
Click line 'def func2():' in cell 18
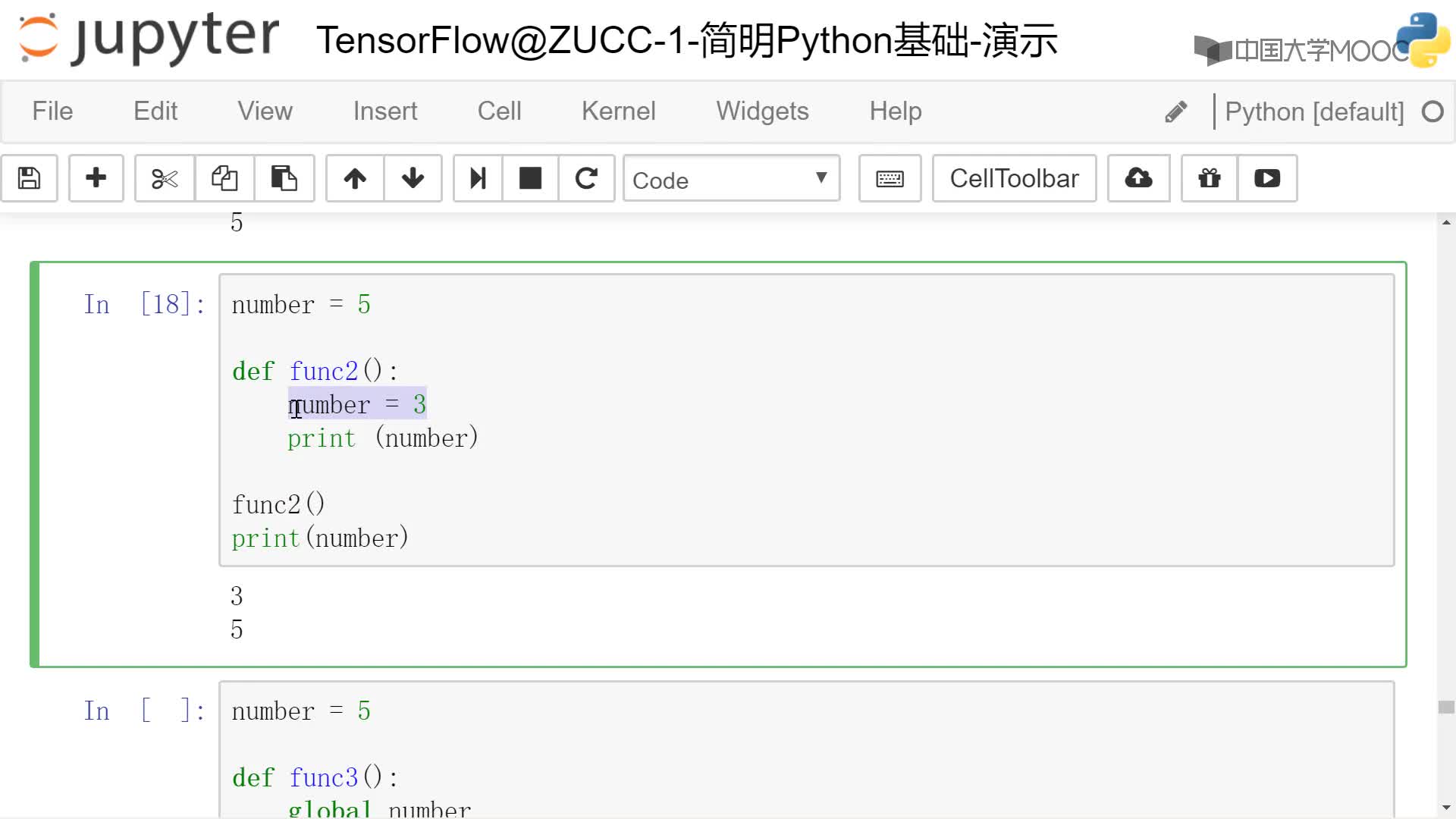315,372
